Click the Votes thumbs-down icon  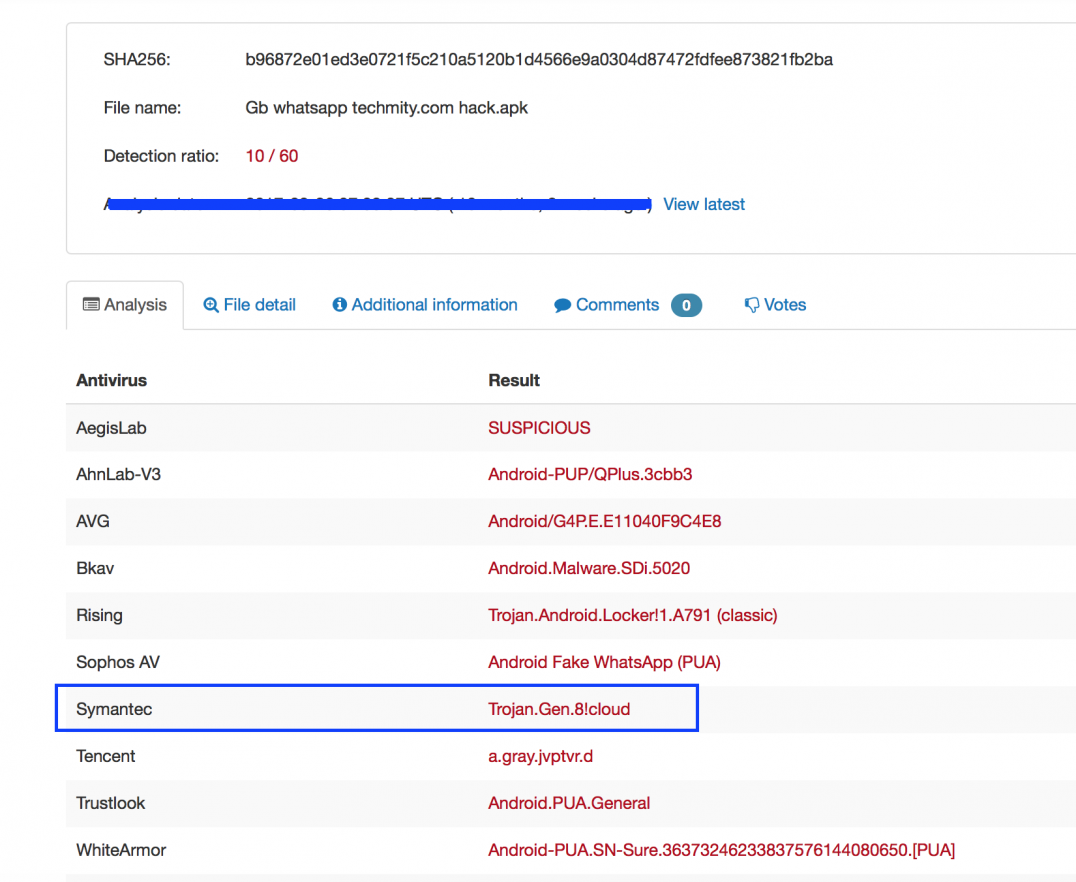pyautogui.click(x=752, y=306)
